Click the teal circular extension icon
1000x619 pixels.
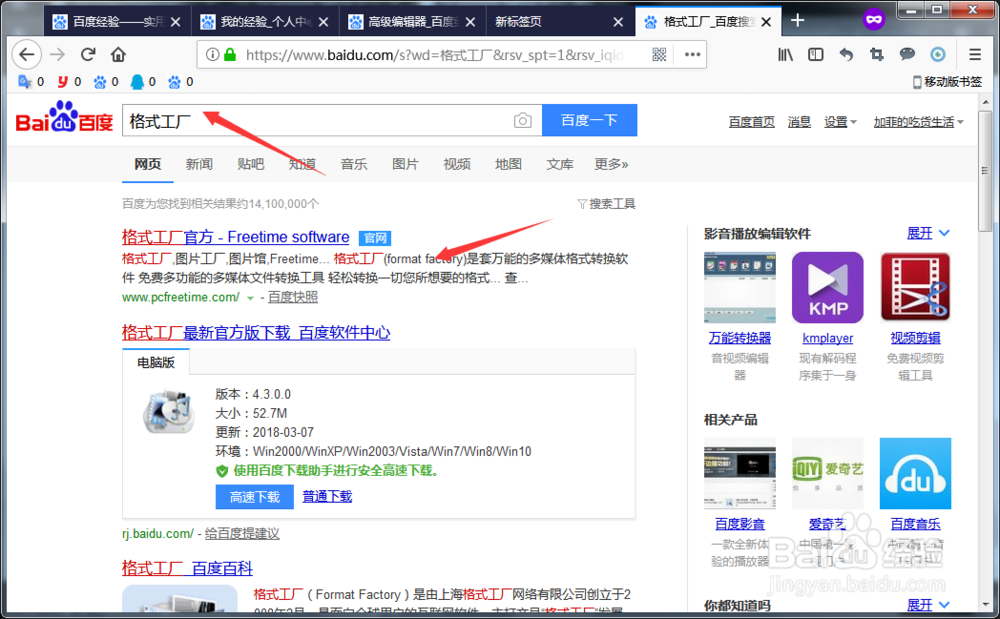point(938,55)
